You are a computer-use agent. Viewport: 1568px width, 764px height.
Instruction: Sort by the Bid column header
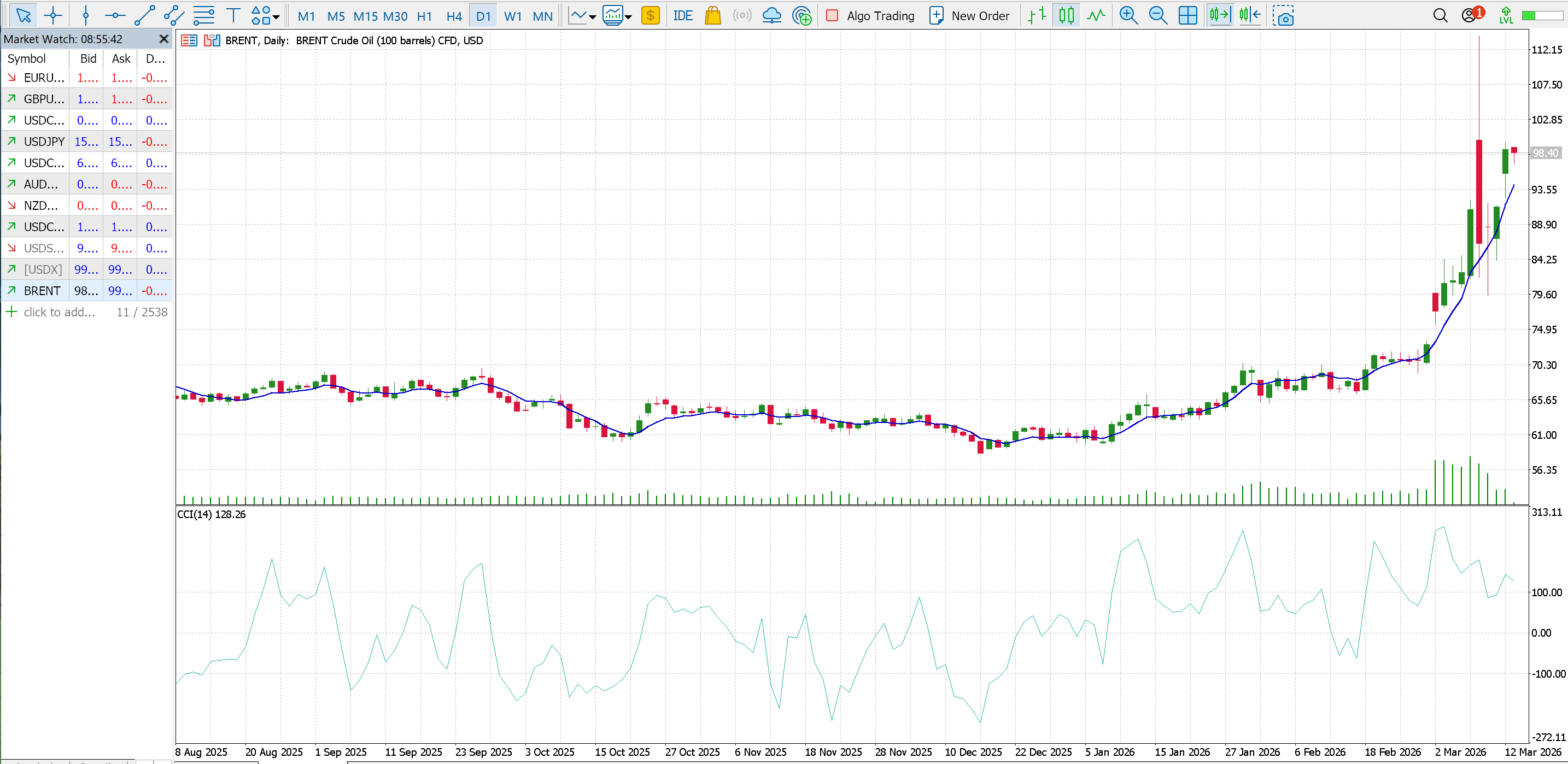pyautogui.click(x=87, y=58)
